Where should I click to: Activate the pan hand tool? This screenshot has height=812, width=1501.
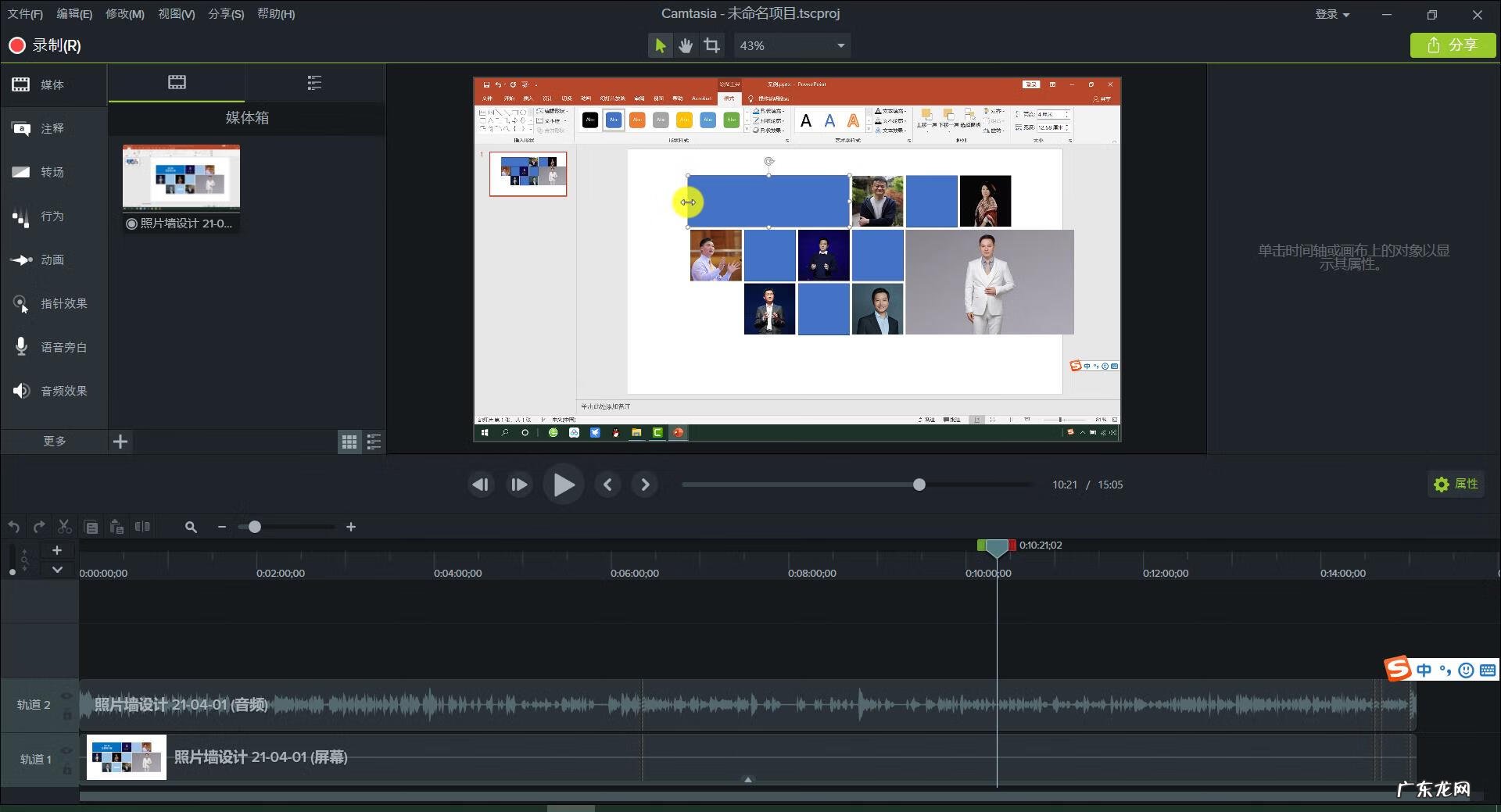[x=686, y=45]
